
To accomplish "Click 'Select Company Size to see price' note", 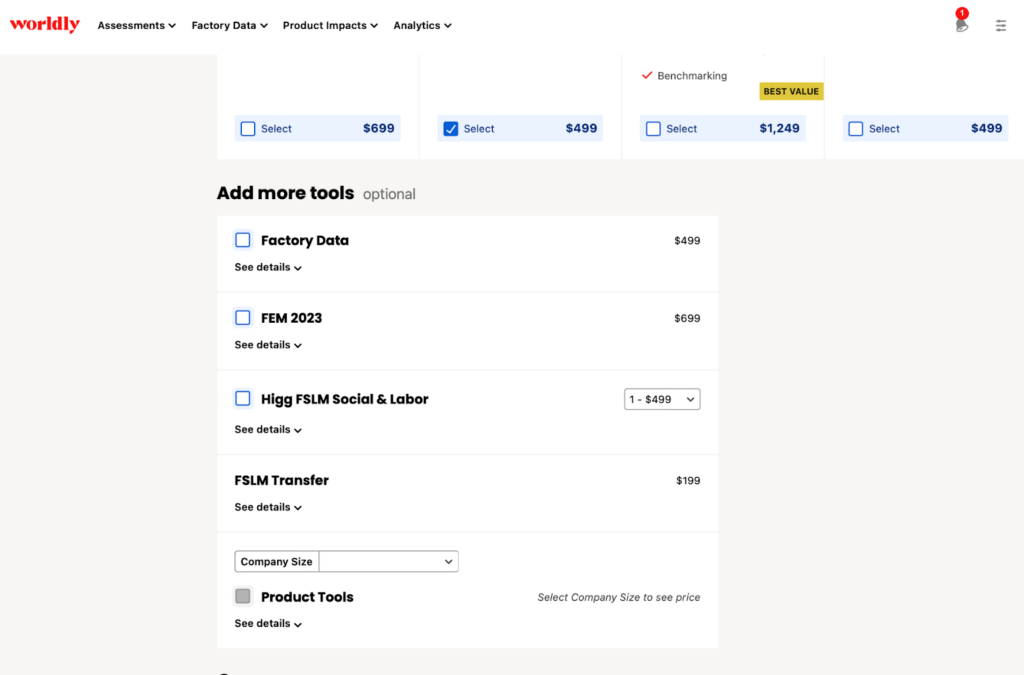I will pos(618,597).
